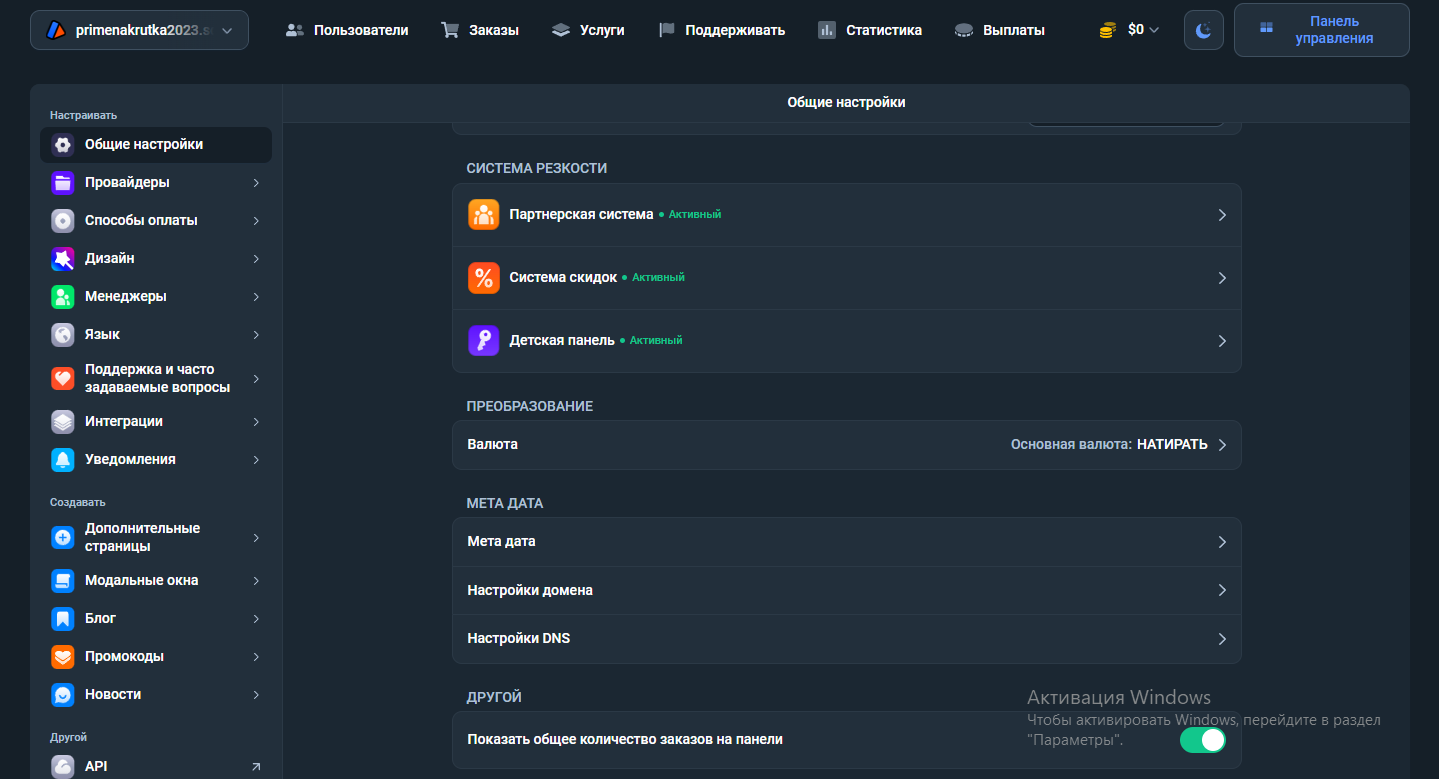The image size is (1439, 779).
Task: Click the Система скидок percent icon
Action: coord(484,278)
